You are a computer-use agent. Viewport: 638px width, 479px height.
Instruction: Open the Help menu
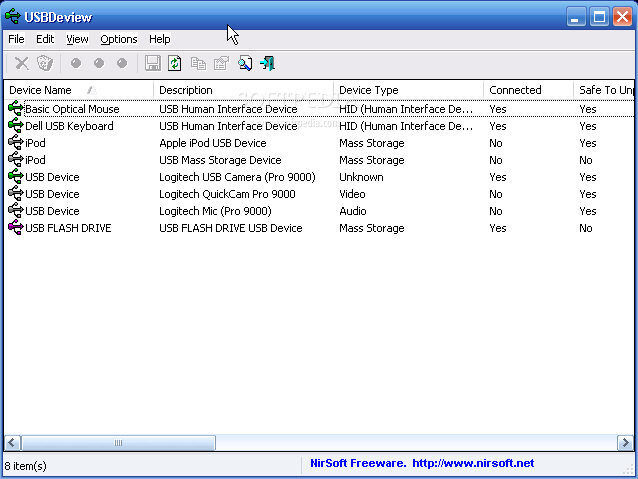(160, 39)
